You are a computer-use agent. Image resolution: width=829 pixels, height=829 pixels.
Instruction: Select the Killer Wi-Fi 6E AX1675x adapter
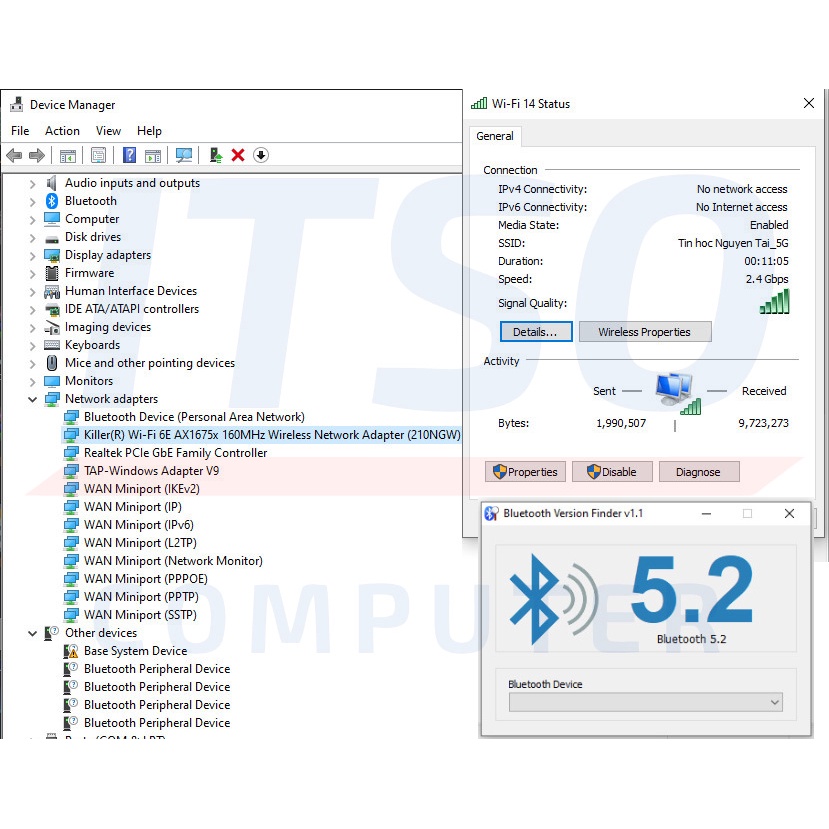[x=272, y=435]
